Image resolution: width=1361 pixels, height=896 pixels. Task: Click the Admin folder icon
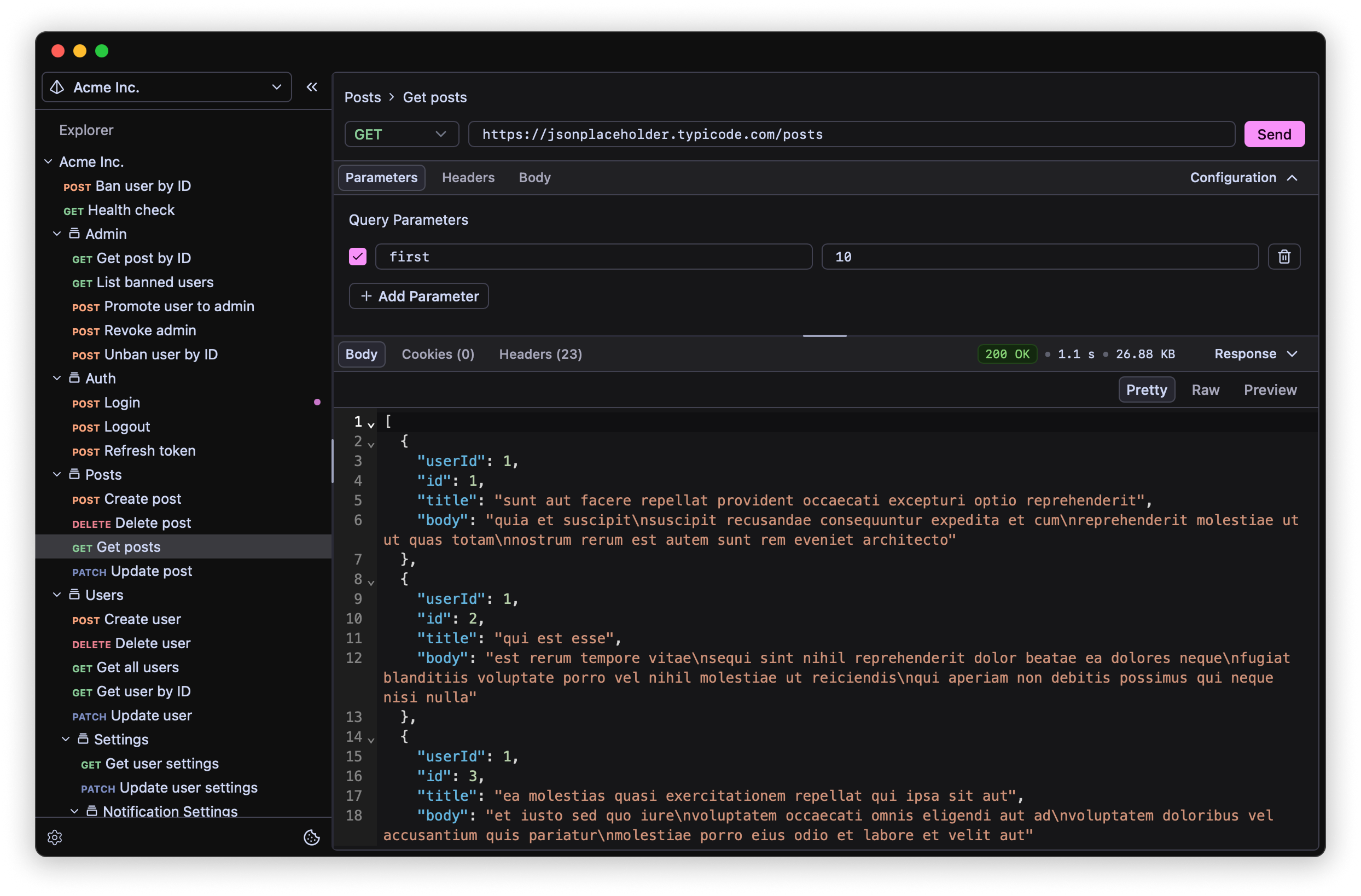[74, 234]
